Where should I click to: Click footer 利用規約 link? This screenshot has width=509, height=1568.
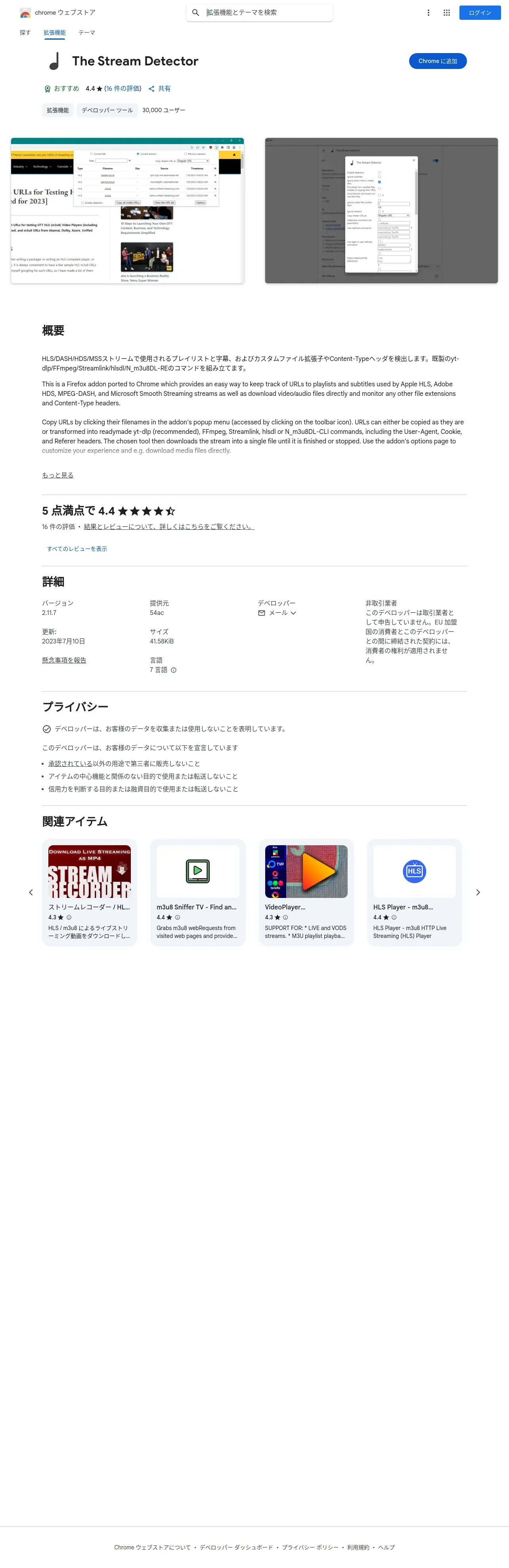358,1547
